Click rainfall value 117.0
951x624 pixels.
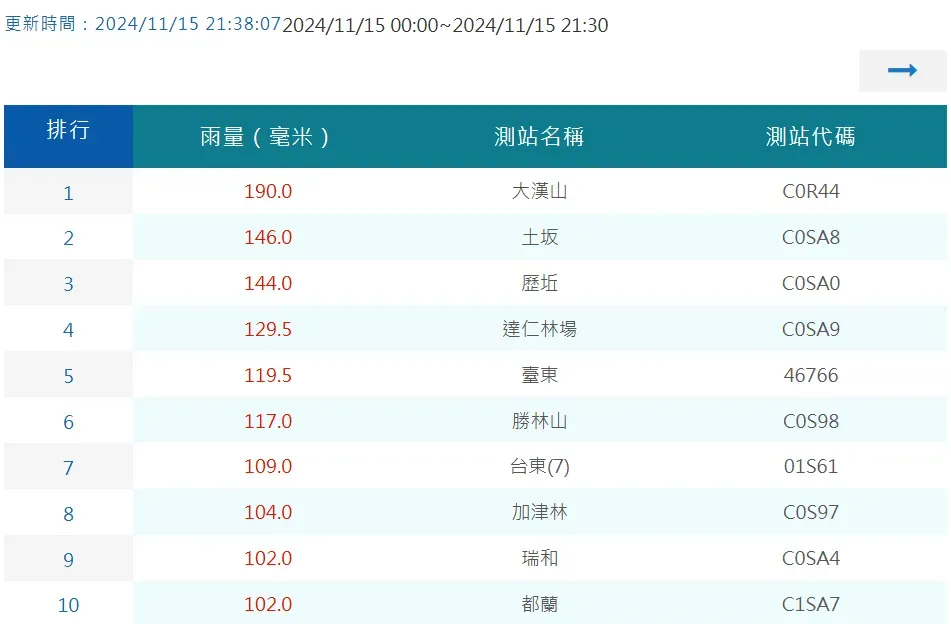268,421
